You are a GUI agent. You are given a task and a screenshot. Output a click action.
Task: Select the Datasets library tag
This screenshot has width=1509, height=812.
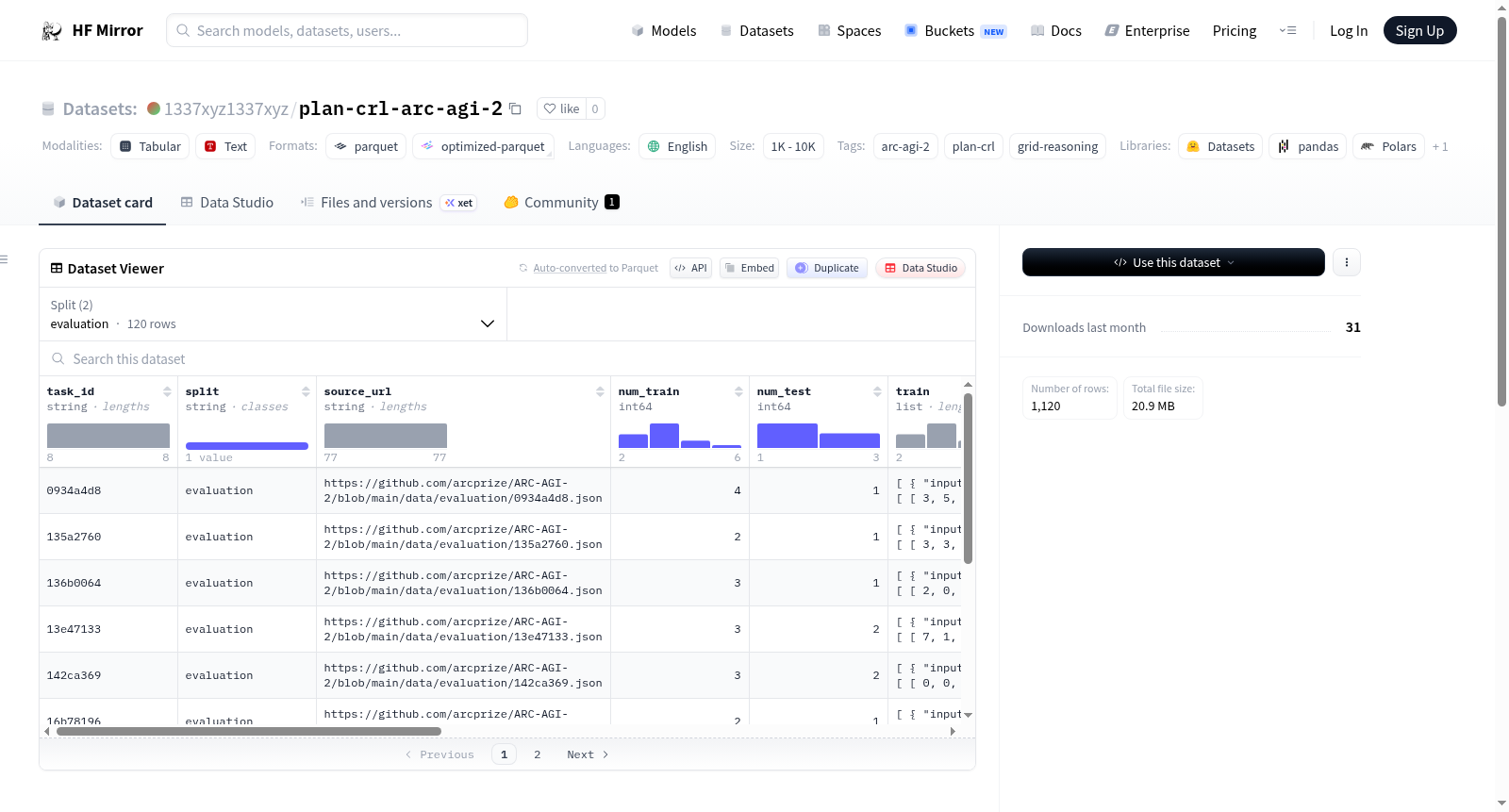tap(1220, 146)
